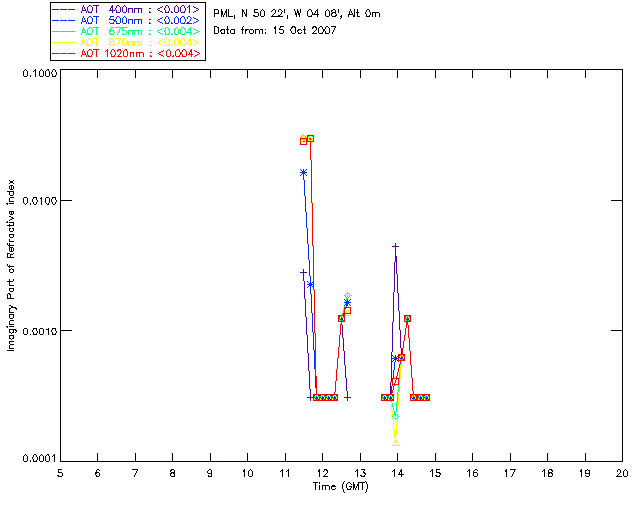Select the yellow triangle lowest data point
The height and width of the screenshot is (512, 640).
tap(395, 443)
